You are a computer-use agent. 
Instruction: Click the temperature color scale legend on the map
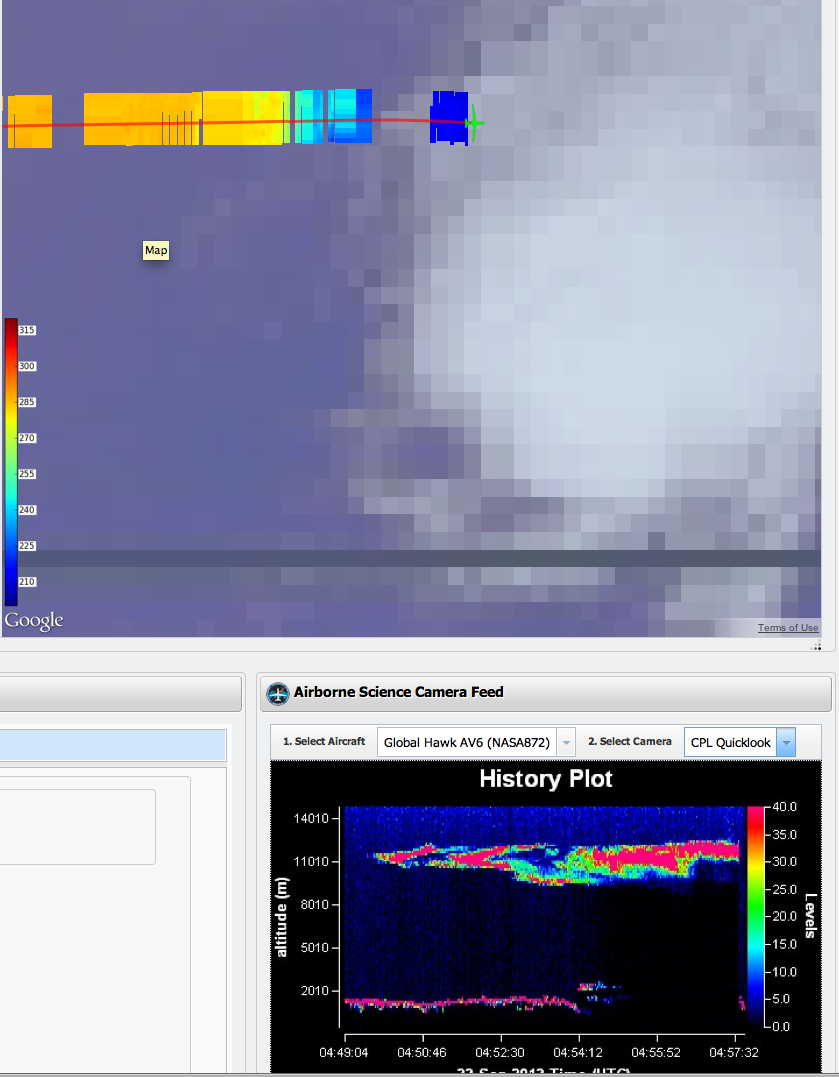[11, 460]
